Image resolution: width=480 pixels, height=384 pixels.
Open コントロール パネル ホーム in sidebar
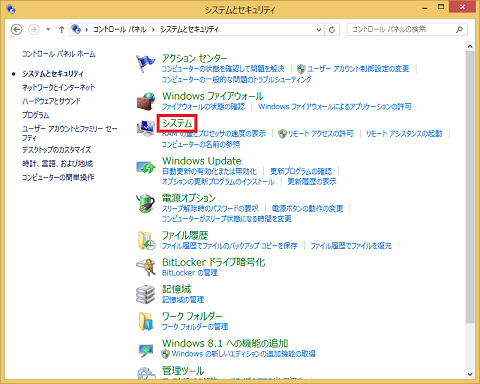coord(59,54)
